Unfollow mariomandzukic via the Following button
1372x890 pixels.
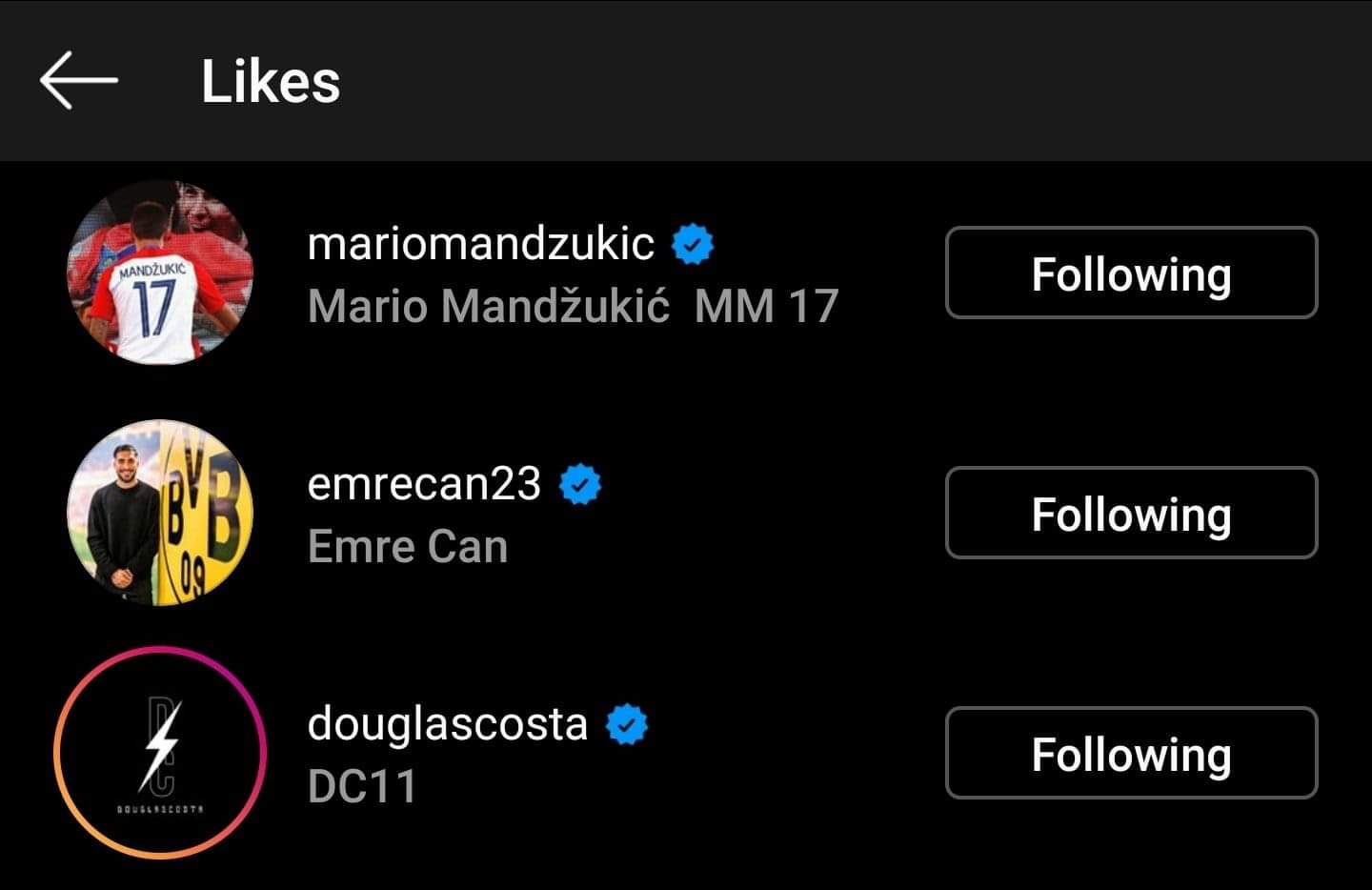1131,273
